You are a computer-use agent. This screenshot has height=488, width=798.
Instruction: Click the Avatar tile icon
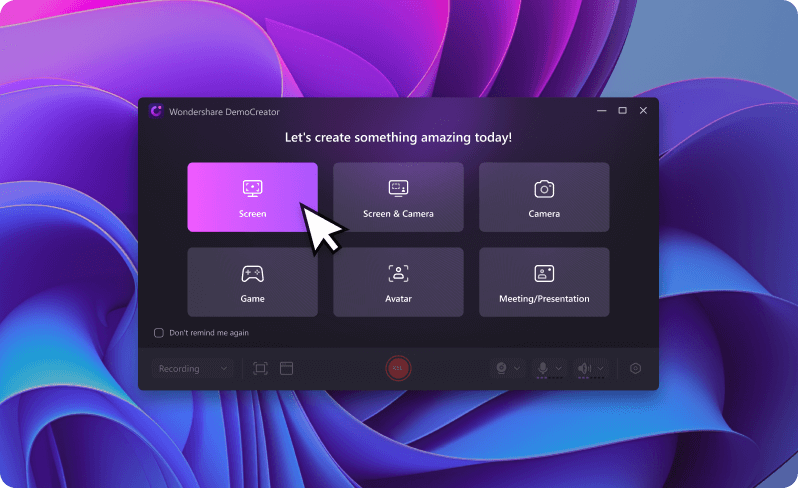398,273
